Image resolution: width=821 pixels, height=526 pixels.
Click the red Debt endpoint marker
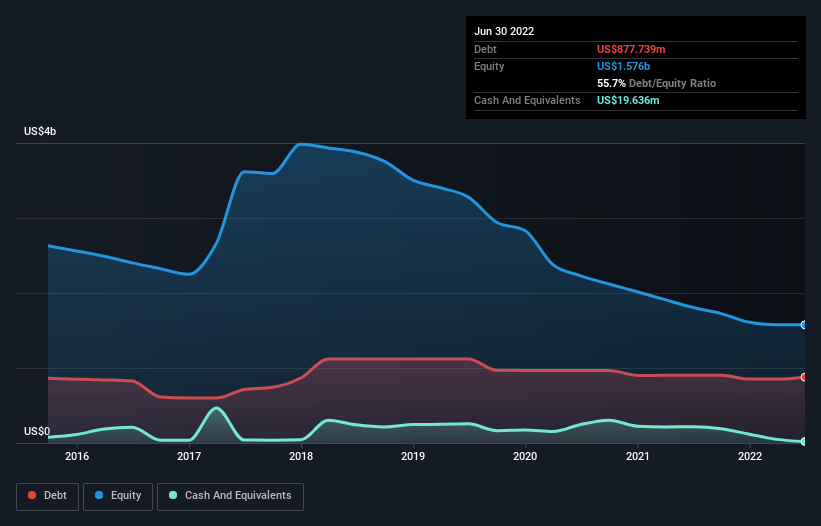tap(804, 377)
